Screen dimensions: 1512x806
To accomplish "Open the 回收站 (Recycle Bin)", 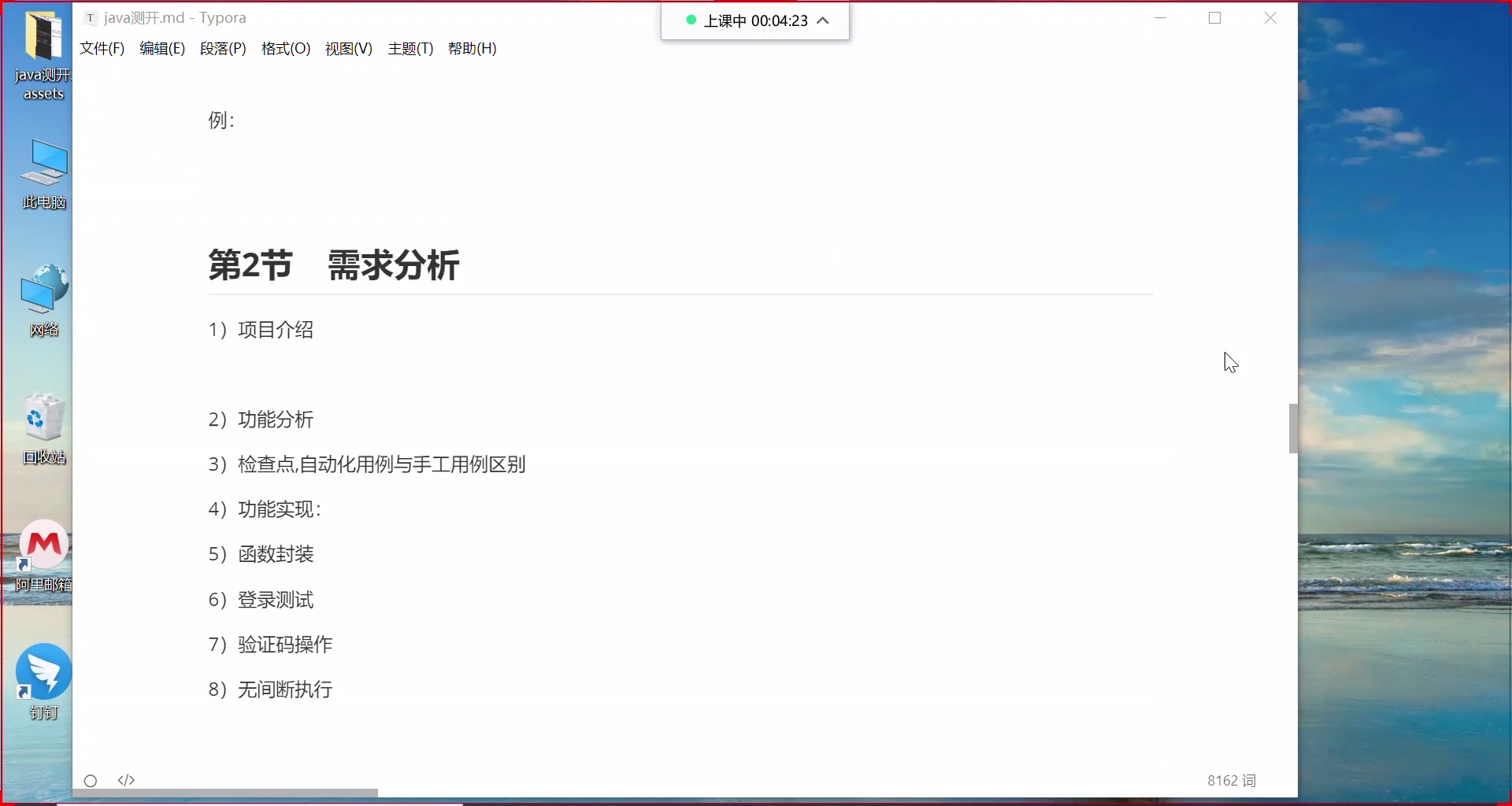I will click(43, 421).
